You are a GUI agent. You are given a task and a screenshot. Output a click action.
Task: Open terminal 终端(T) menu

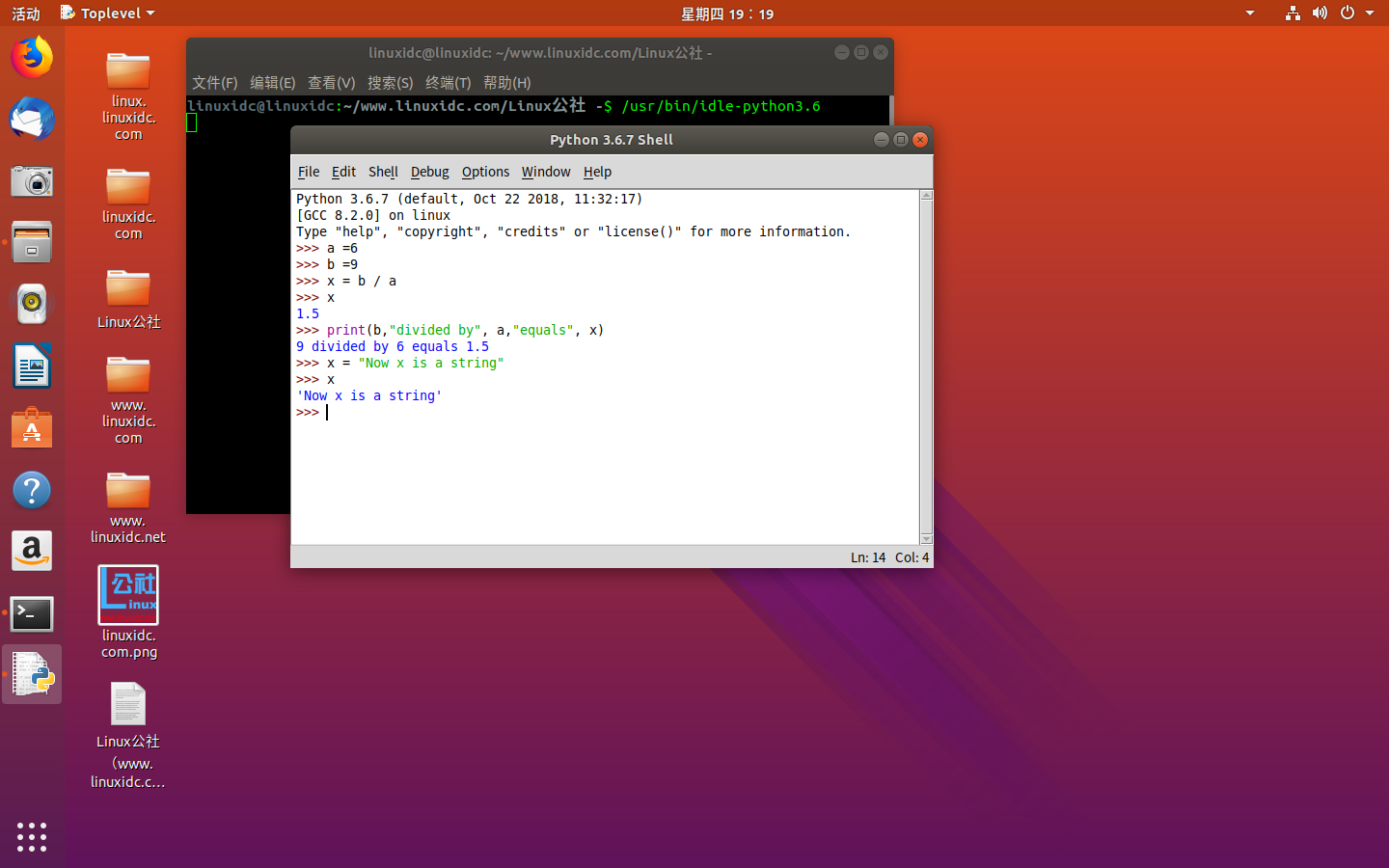tap(448, 83)
